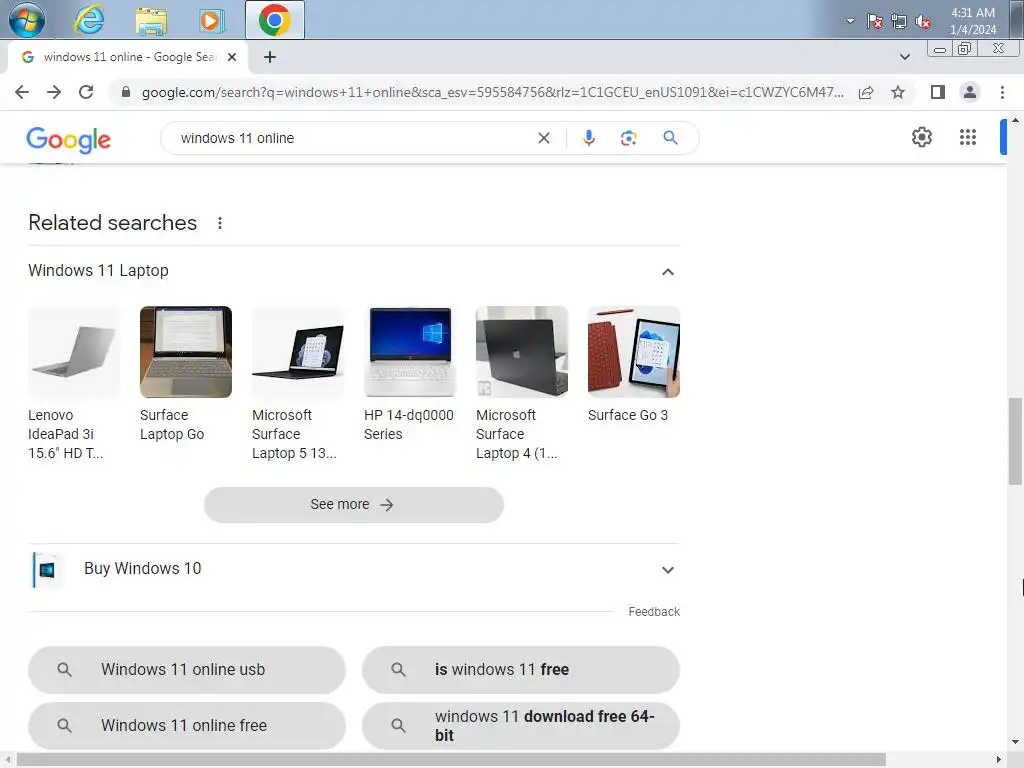Share this page icon in address bar
1024x768 pixels.
click(x=866, y=92)
